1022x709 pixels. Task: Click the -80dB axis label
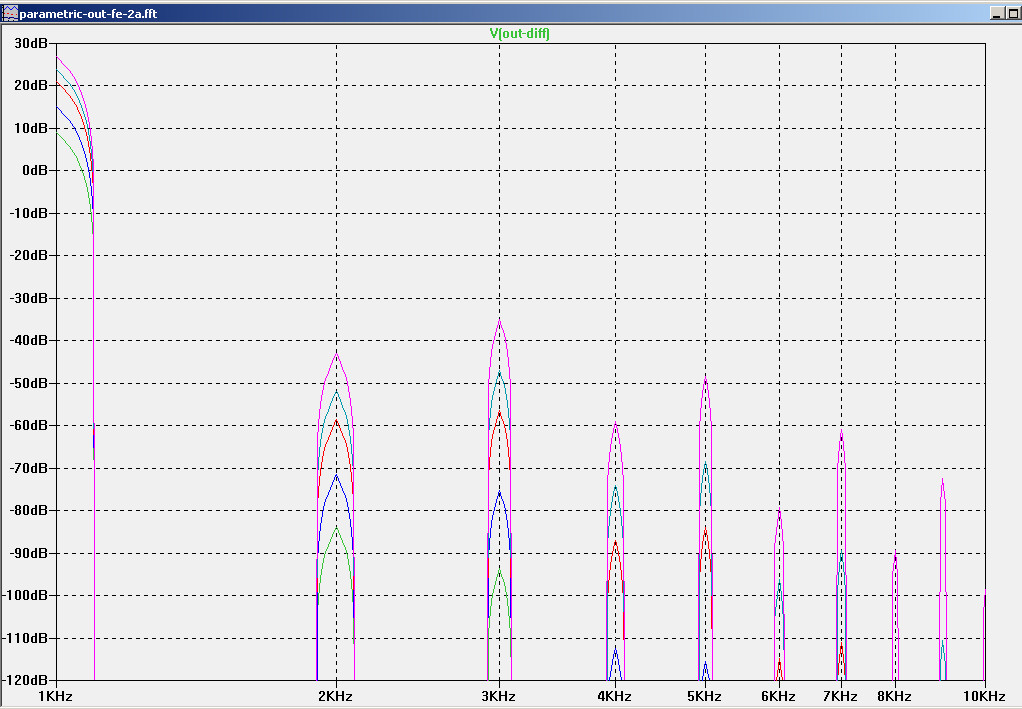(29, 510)
